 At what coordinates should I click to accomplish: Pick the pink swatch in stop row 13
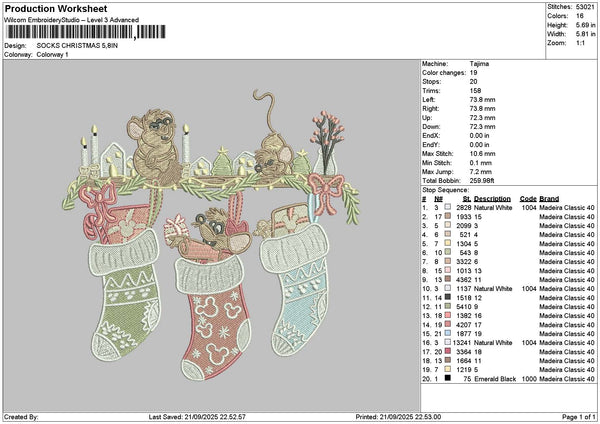coord(447,315)
